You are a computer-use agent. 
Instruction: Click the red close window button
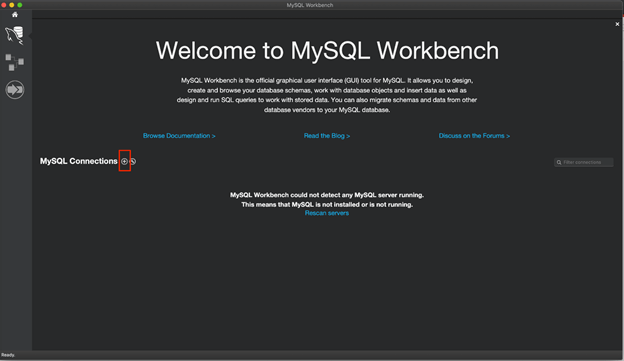[4, 5]
